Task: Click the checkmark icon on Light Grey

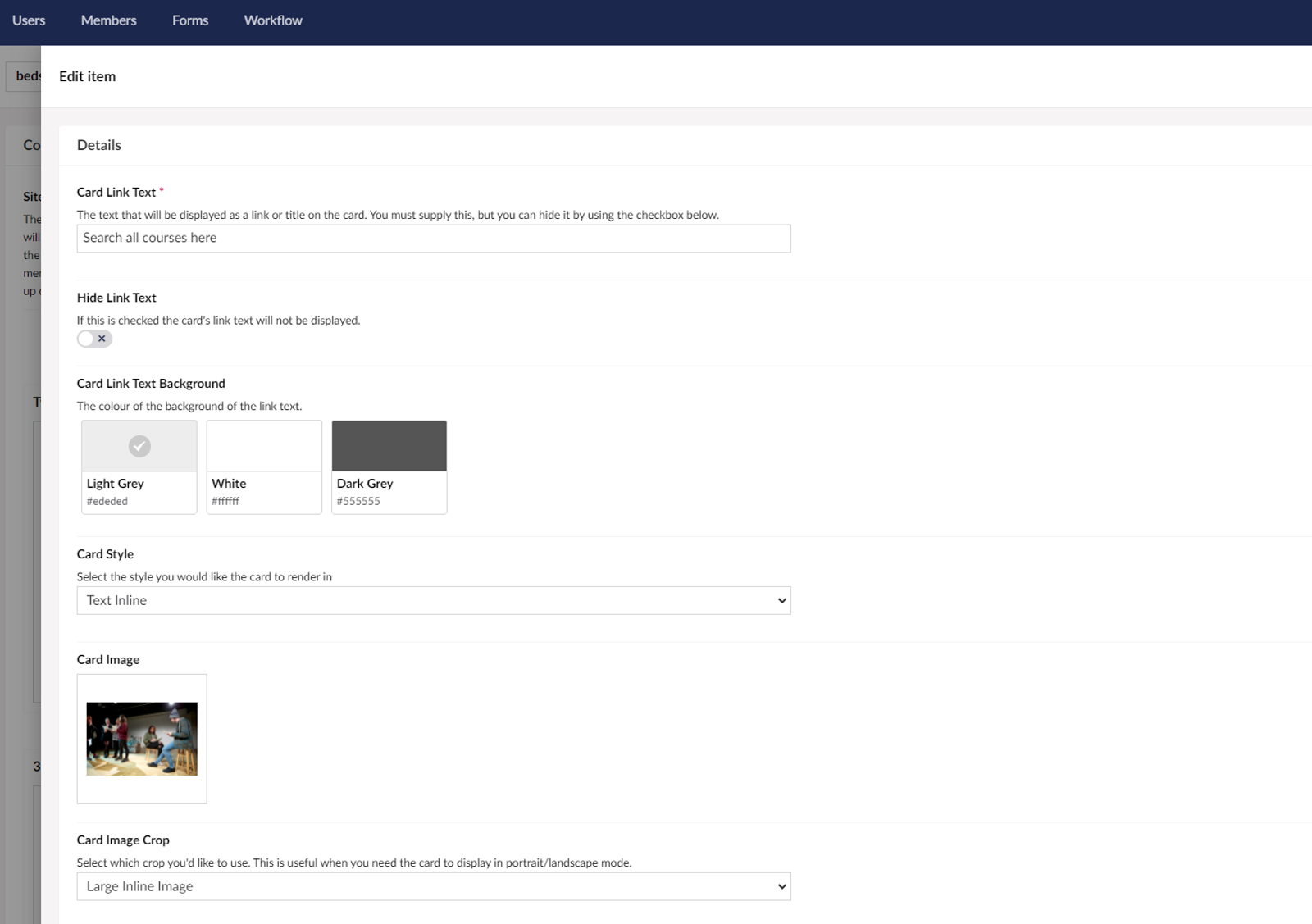Action: click(139, 446)
